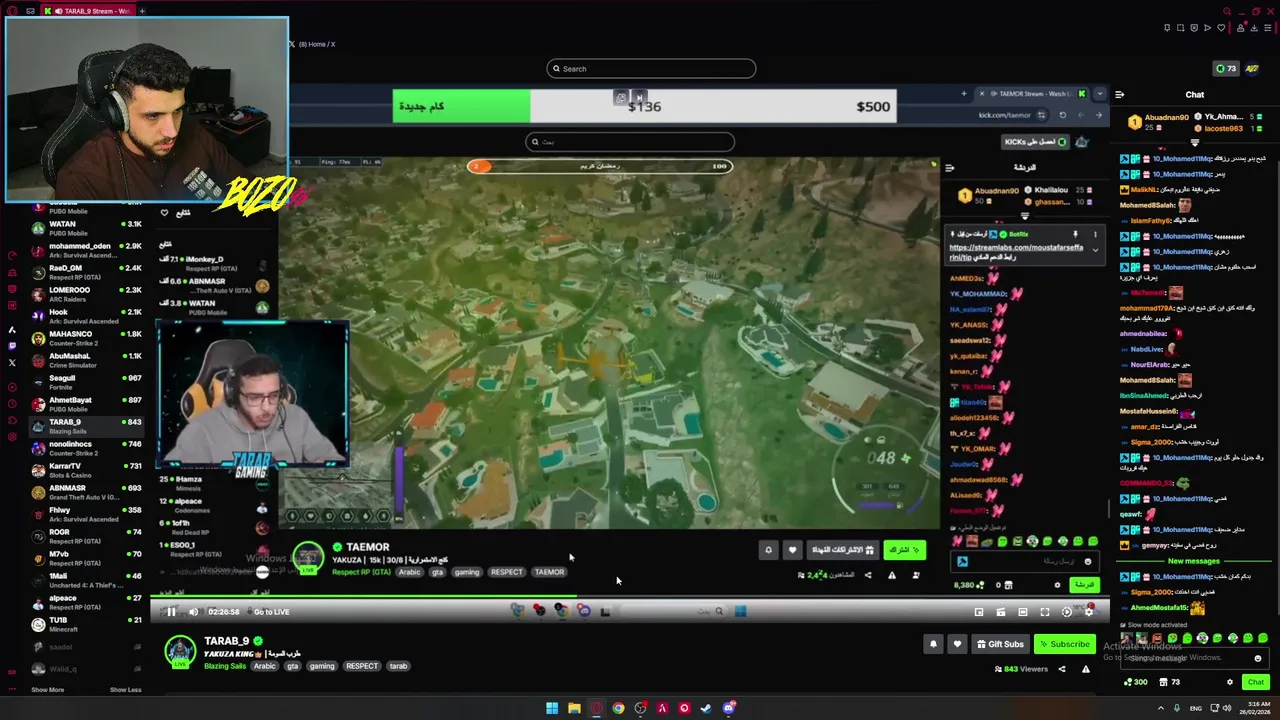
Task: Click the 73 counter at the top right
Action: tap(1226, 69)
